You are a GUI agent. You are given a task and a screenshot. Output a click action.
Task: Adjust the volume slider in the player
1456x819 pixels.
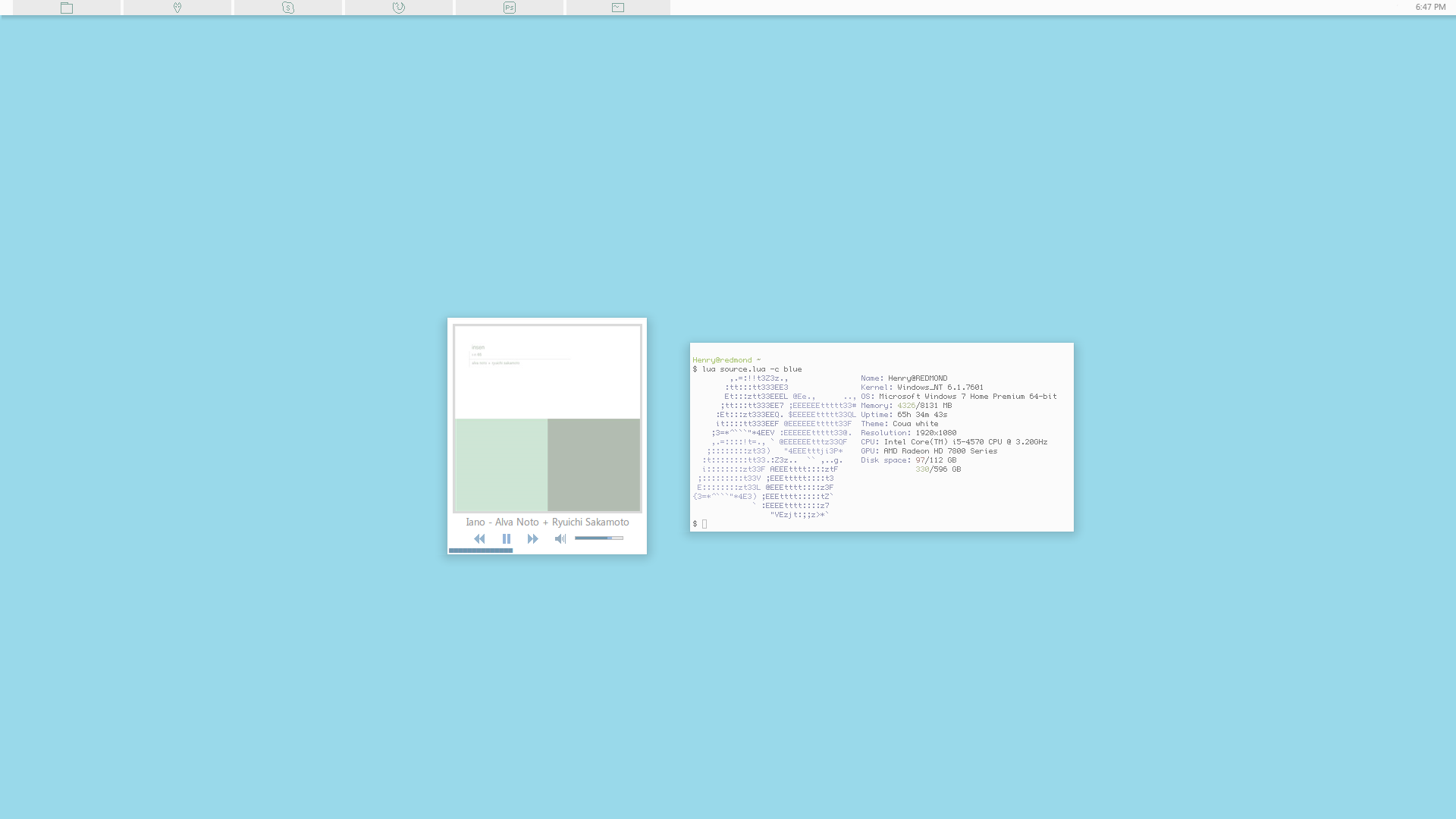(x=599, y=538)
